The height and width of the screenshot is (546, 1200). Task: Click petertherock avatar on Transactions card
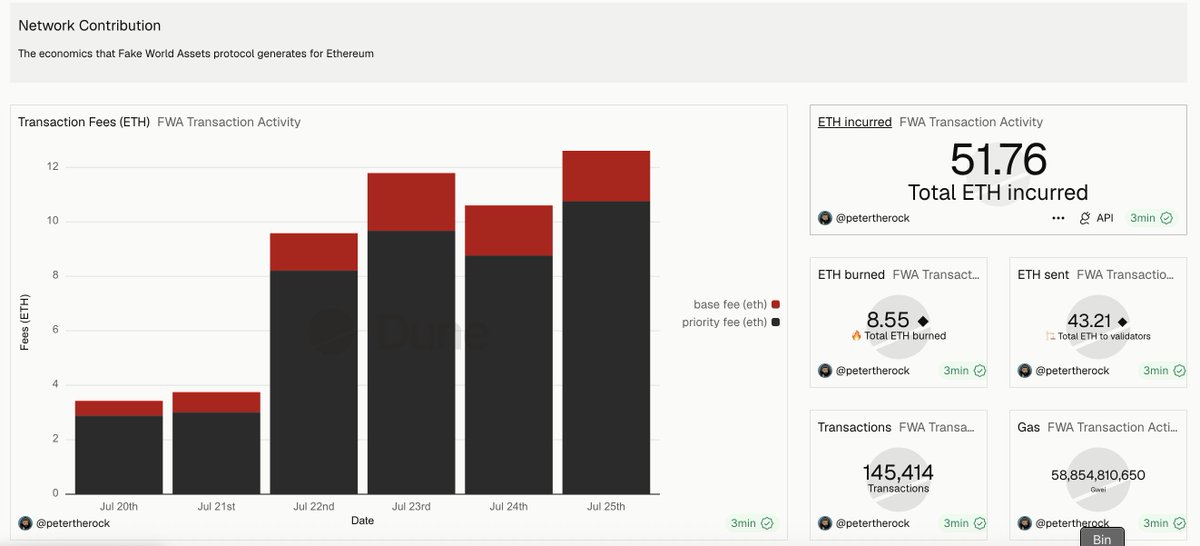[825, 523]
